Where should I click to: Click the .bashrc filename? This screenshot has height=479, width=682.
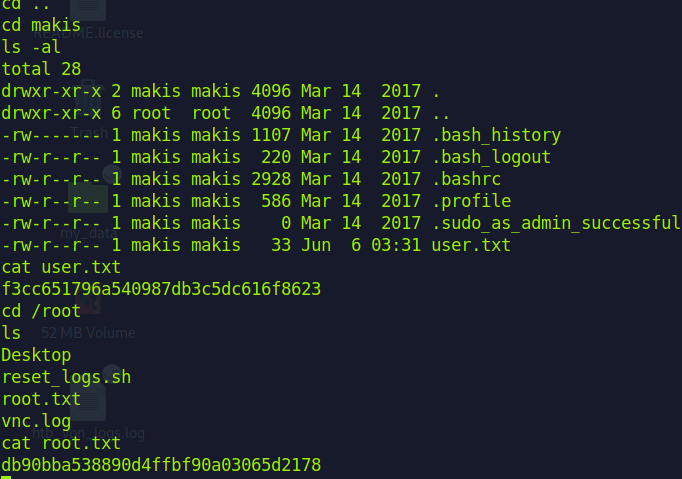466,179
